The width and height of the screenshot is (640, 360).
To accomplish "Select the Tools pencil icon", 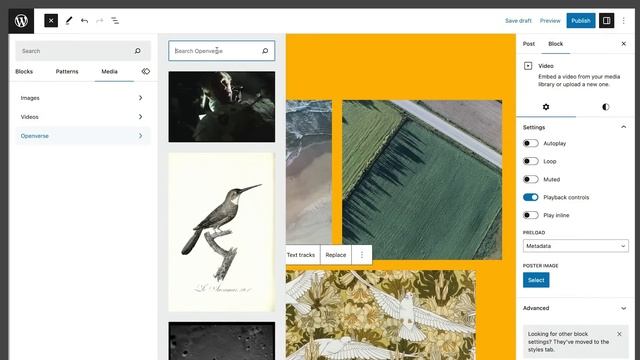I will [x=69, y=20].
